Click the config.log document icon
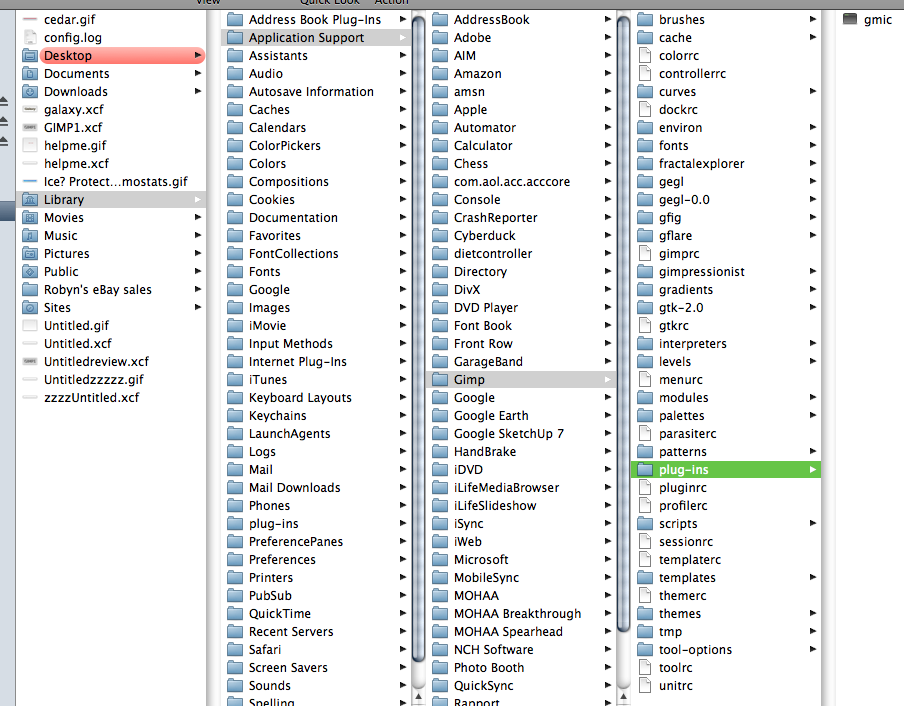The image size is (904, 706). (x=30, y=37)
